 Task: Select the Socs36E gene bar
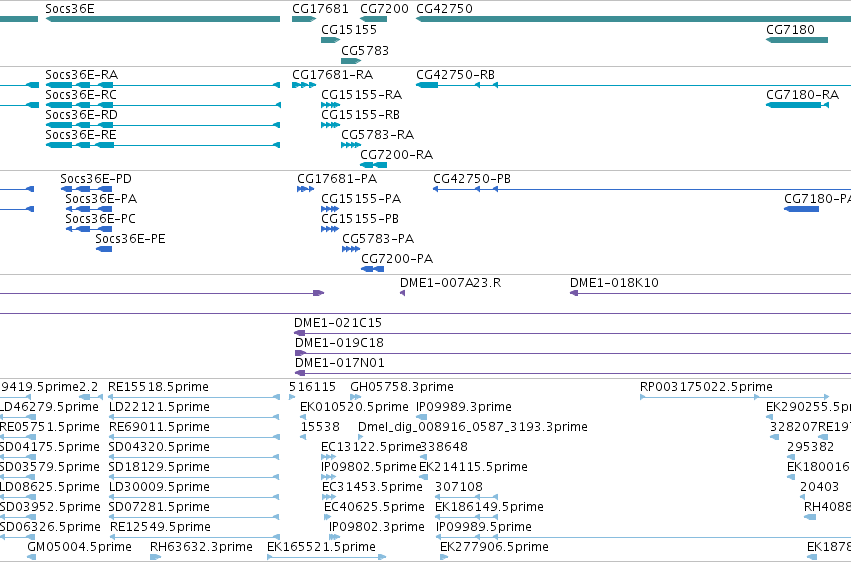163,19
